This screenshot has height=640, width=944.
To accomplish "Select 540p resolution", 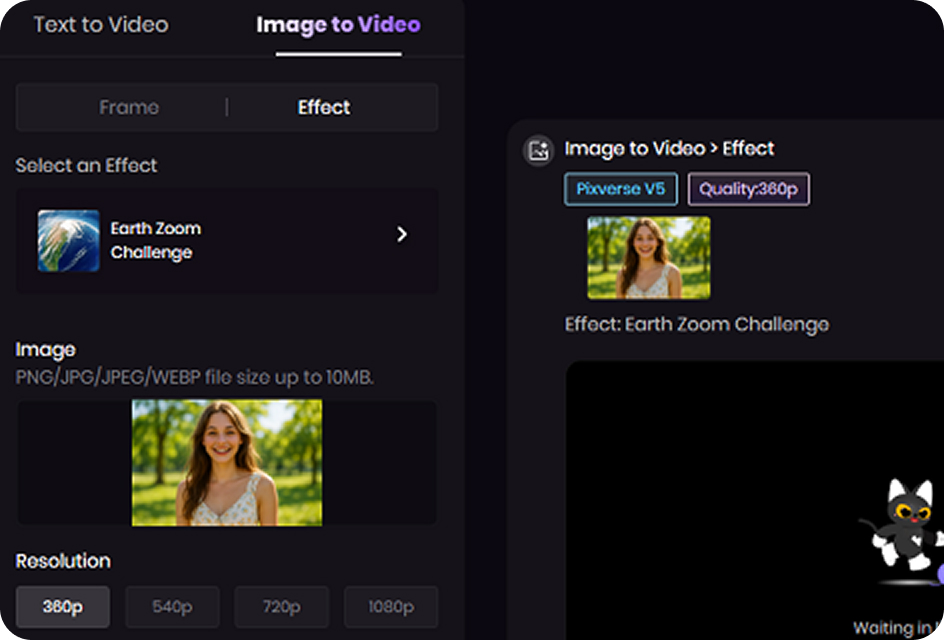I will coord(171,606).
